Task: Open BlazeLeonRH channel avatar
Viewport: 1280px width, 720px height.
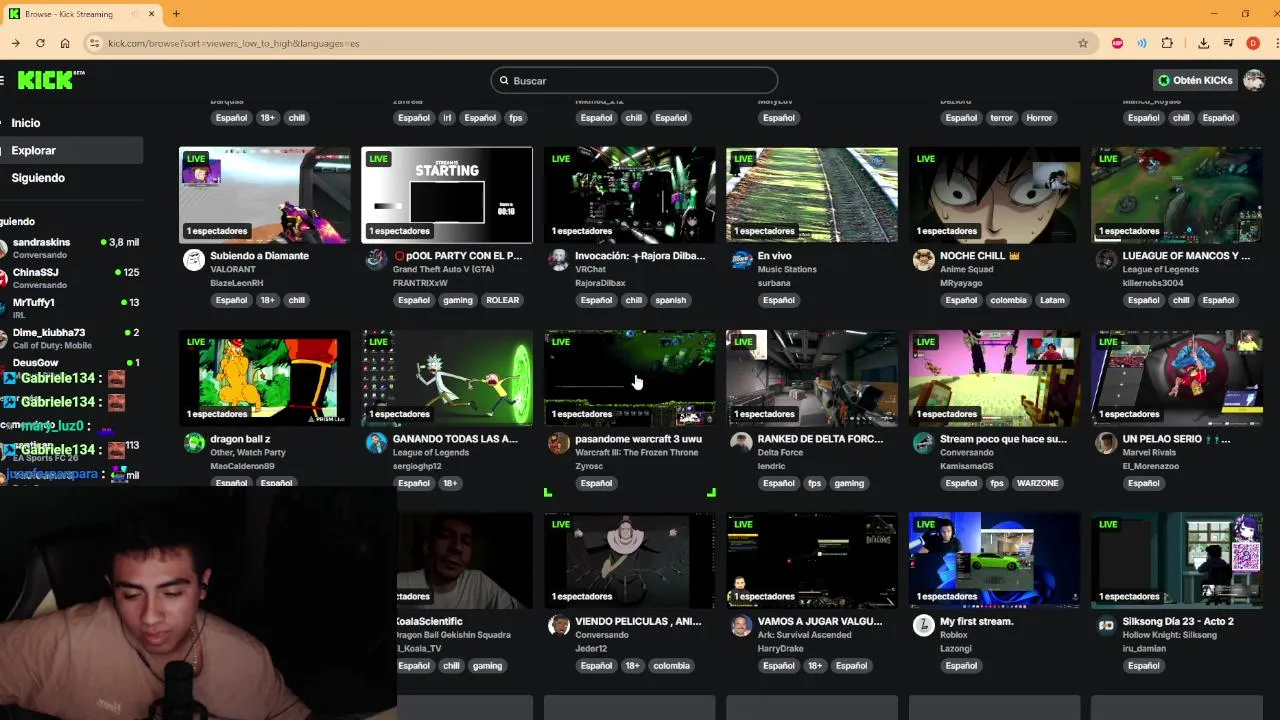Action: point(194,260)
